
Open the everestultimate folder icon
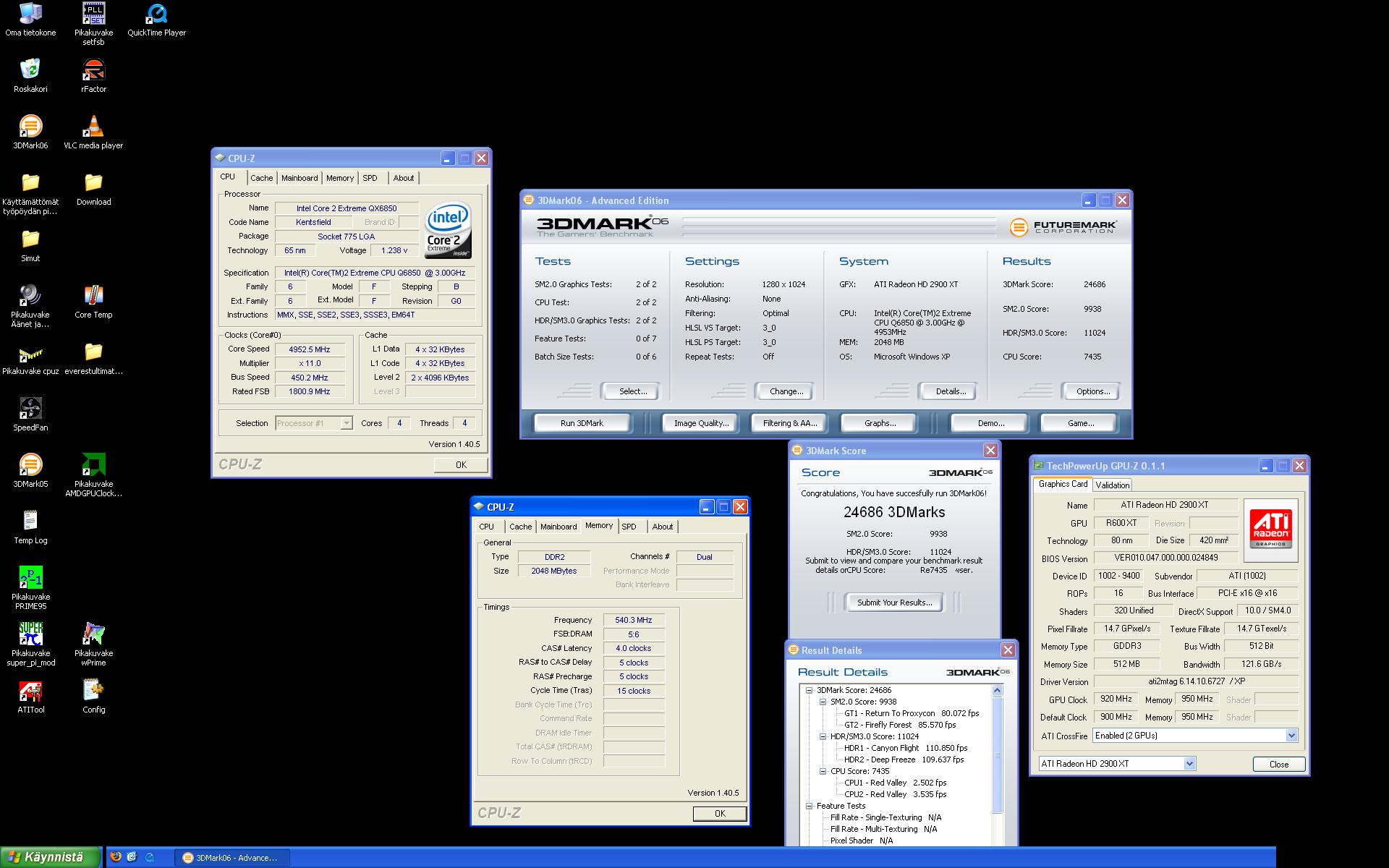(93, 358)
